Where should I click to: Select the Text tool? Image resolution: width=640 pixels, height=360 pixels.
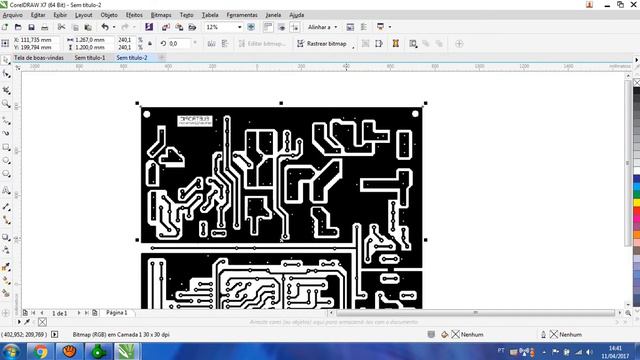(x=6, y=191)
